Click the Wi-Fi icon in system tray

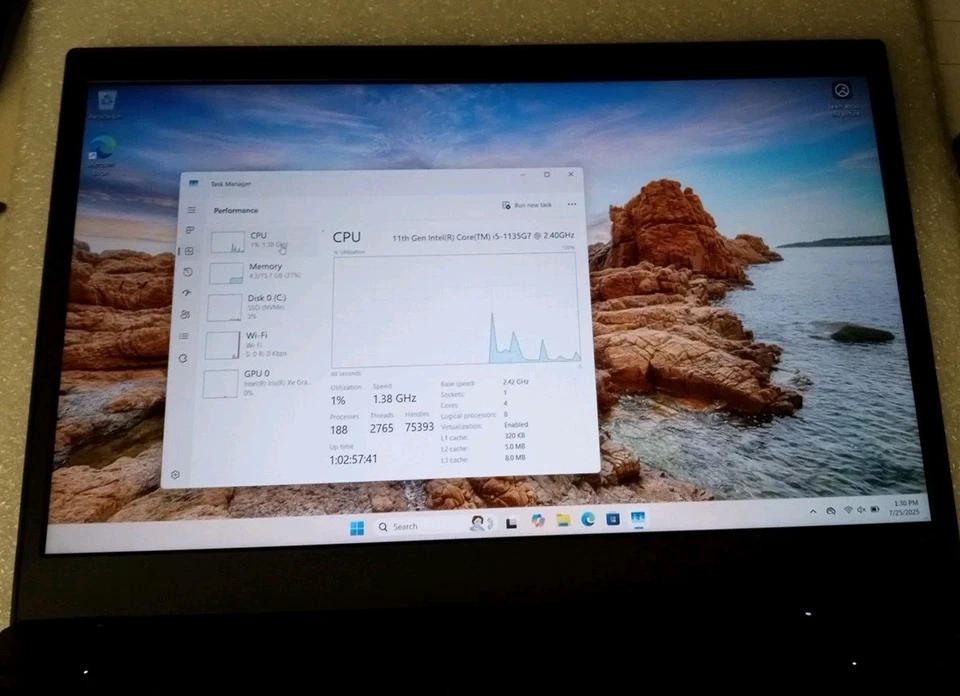click(x=848, y=510)
